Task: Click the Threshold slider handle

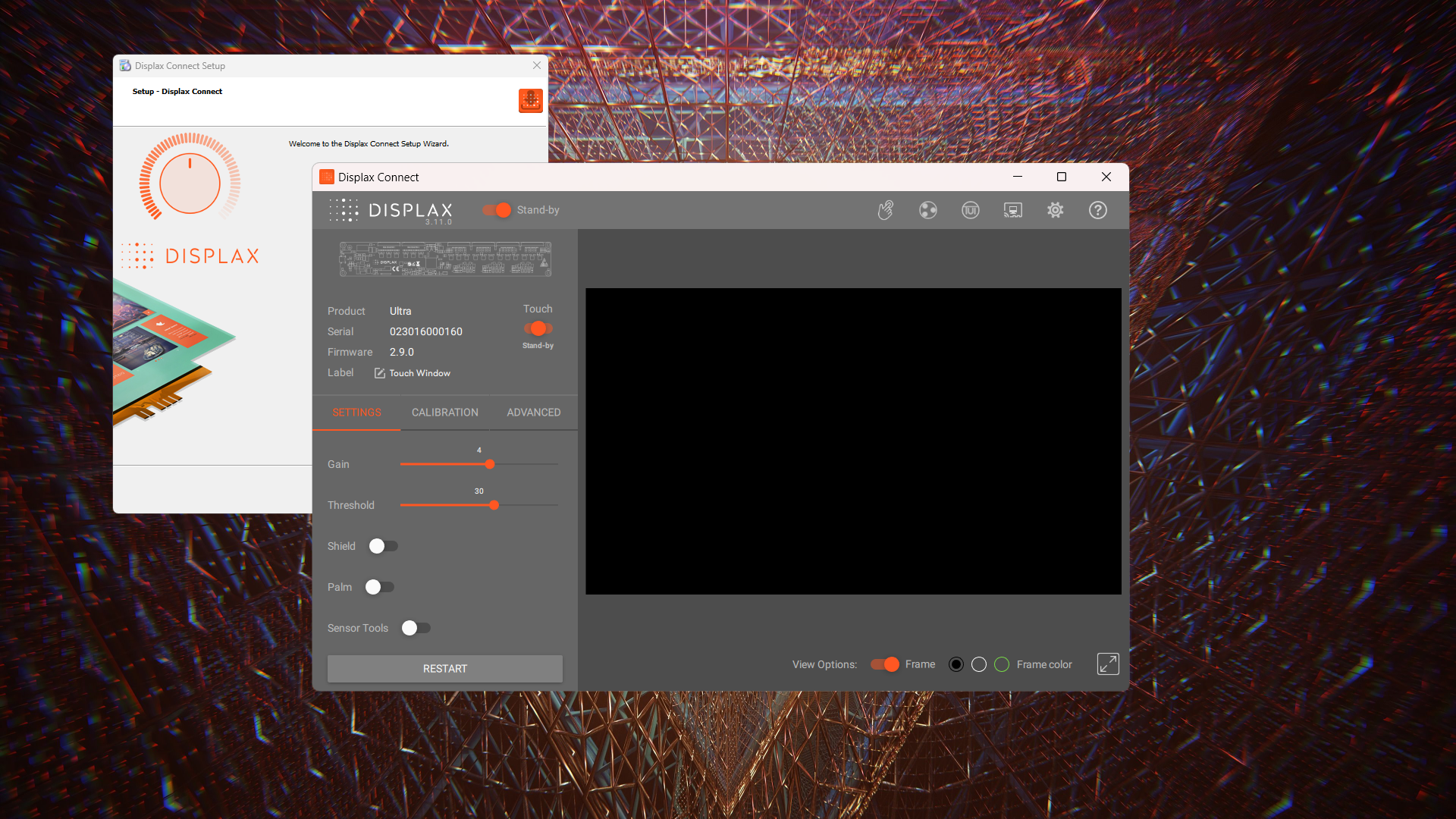Action: (494, 505)
